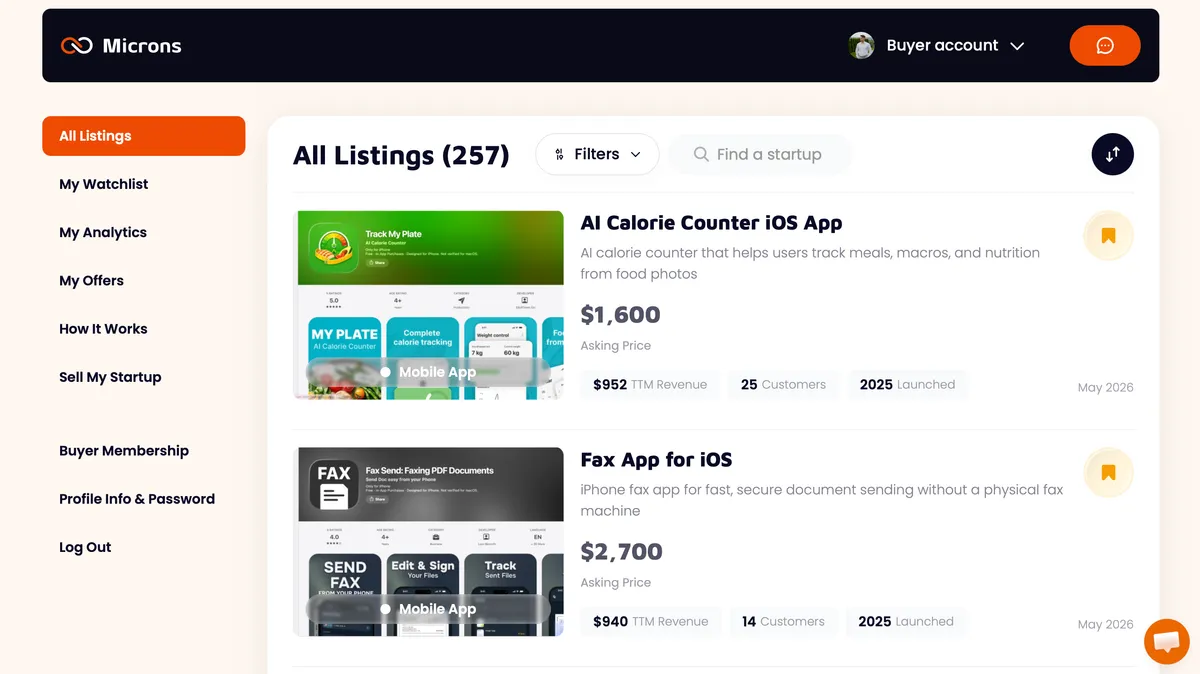Open My Offers section
The height and width of the screenshot is (674, 1200).
(91, 280)
